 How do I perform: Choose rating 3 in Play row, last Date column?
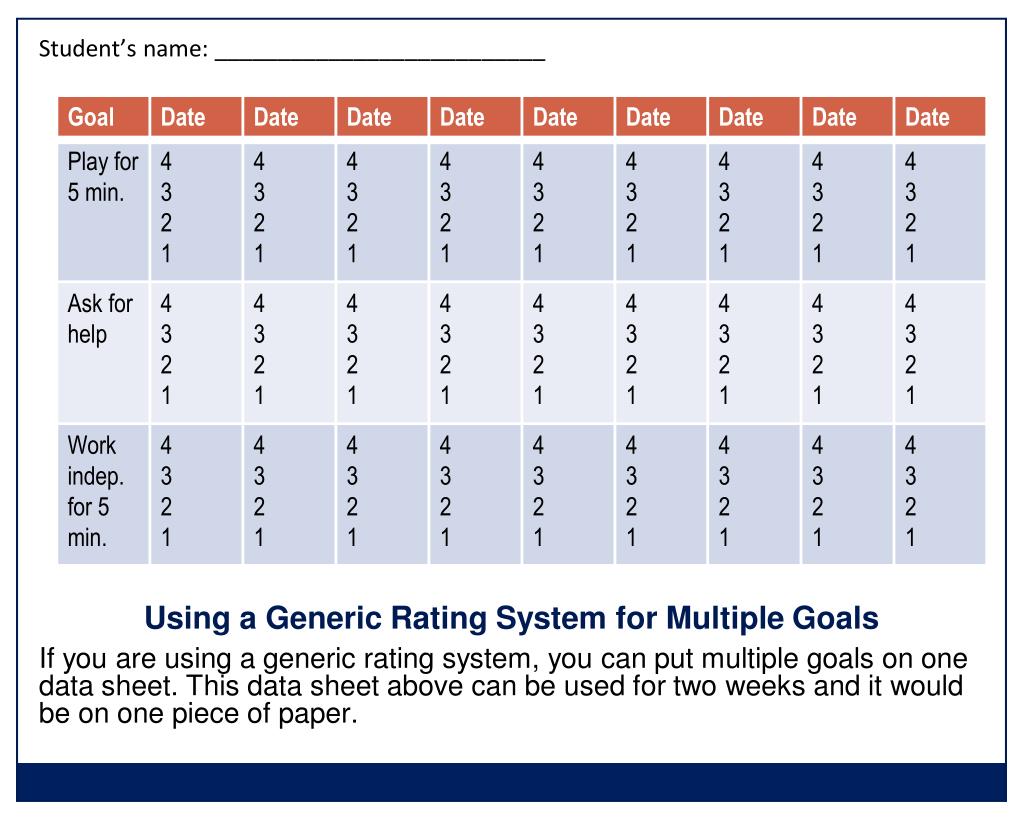click(x=911, y=192)
